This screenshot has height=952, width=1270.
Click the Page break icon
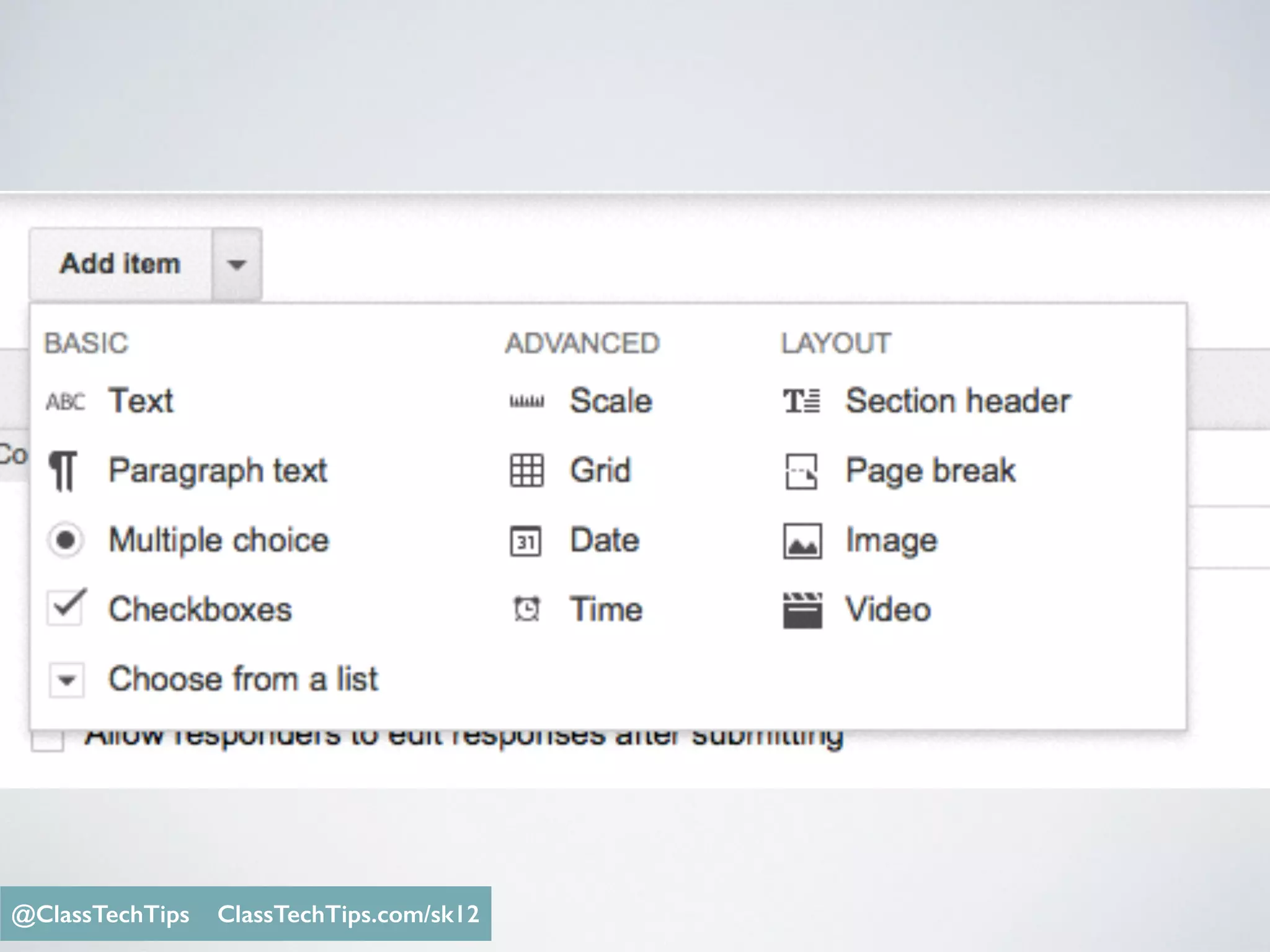801,471
